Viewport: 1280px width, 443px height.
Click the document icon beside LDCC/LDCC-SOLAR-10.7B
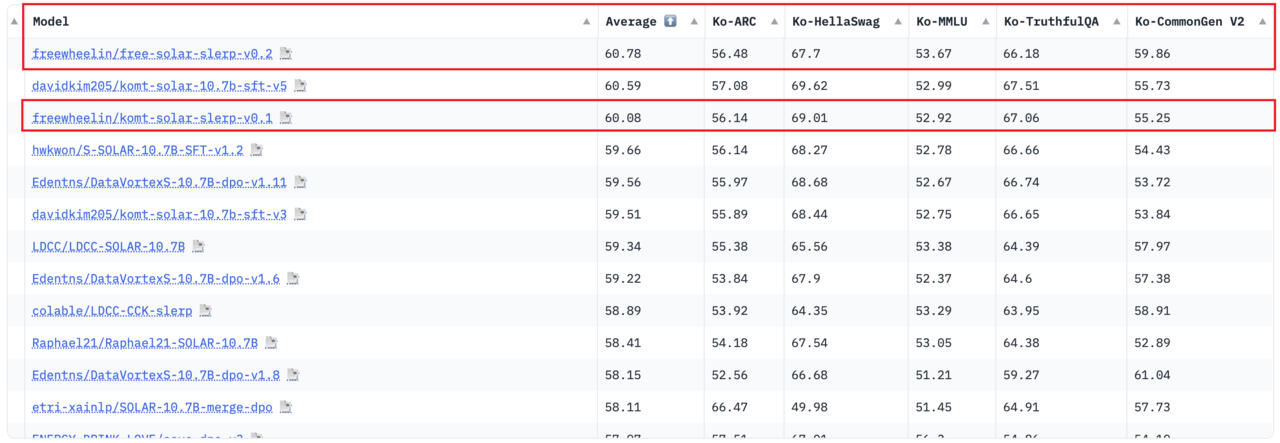[x=199, y=246]
